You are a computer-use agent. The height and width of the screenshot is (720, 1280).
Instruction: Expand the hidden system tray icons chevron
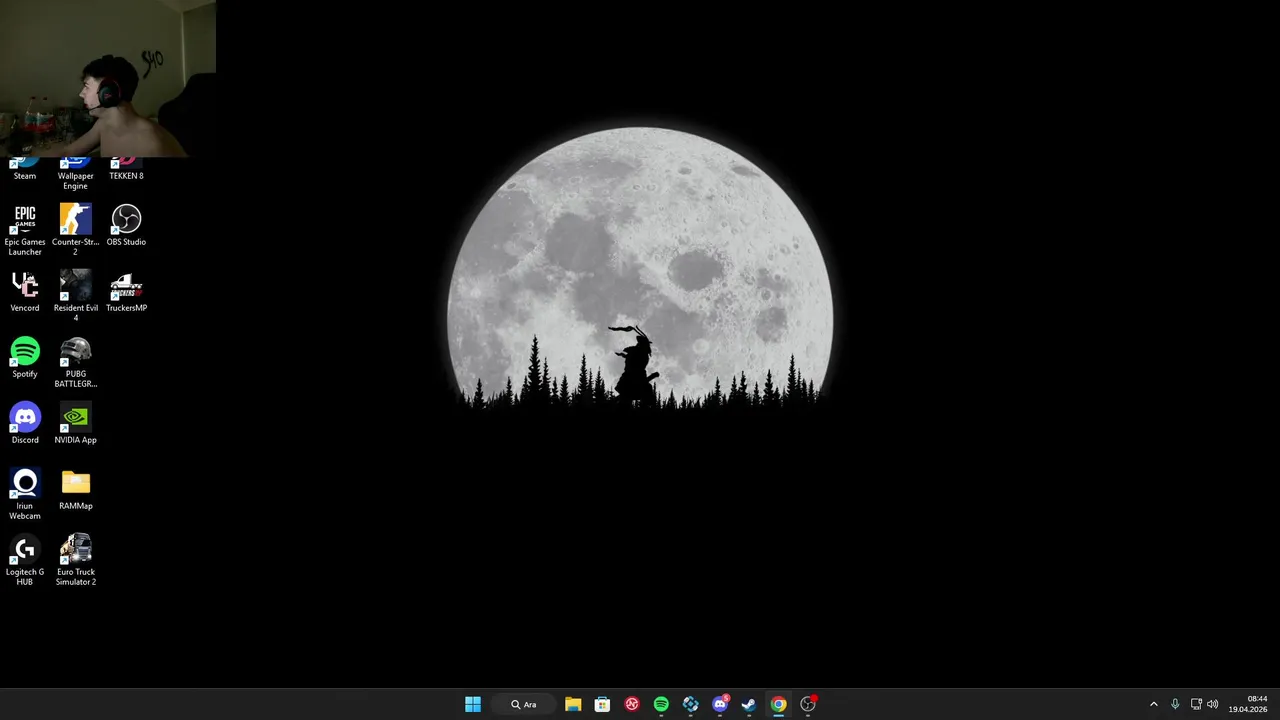[1153, 704]
